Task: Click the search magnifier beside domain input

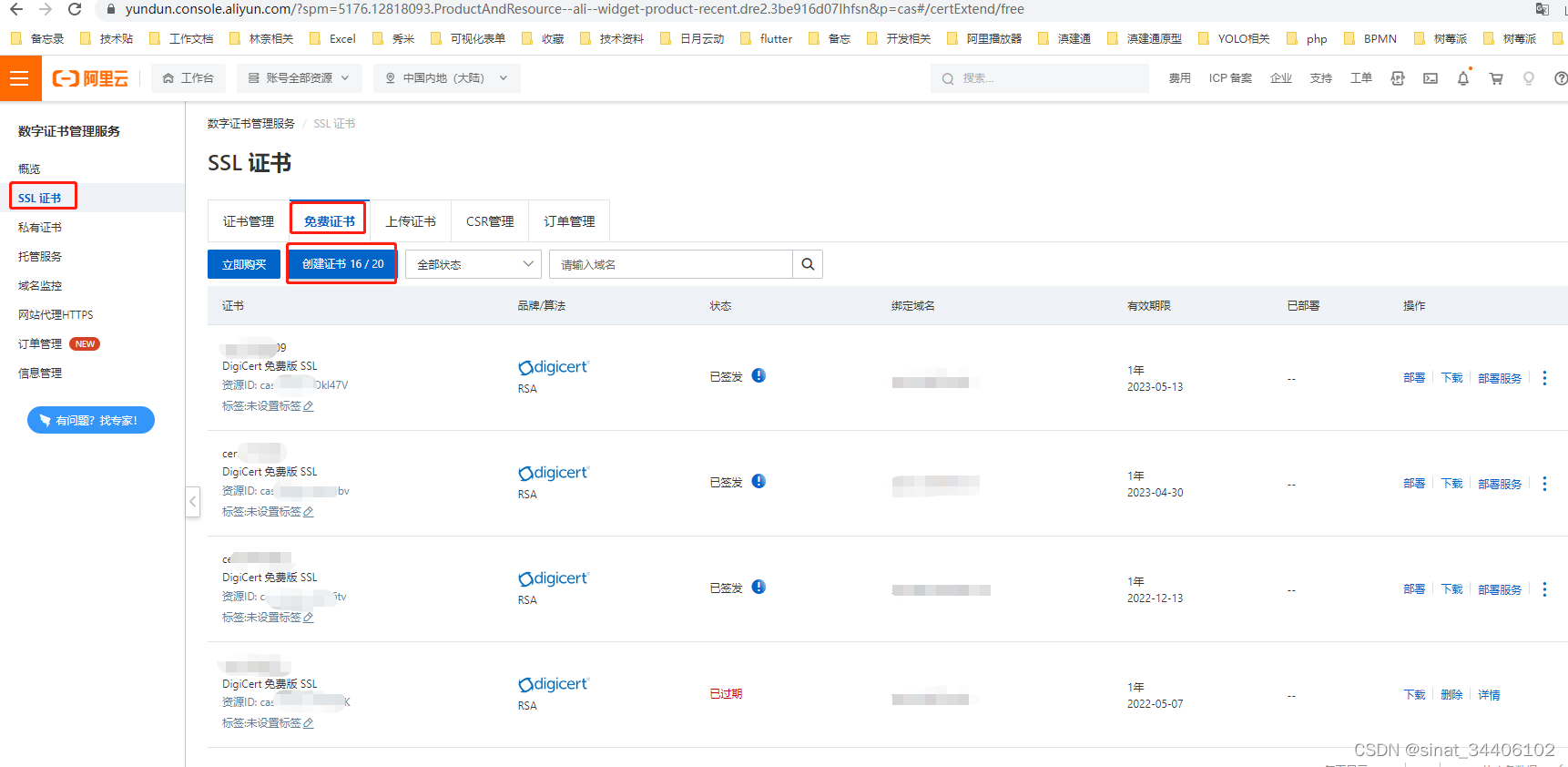Action: coord(808,264)
